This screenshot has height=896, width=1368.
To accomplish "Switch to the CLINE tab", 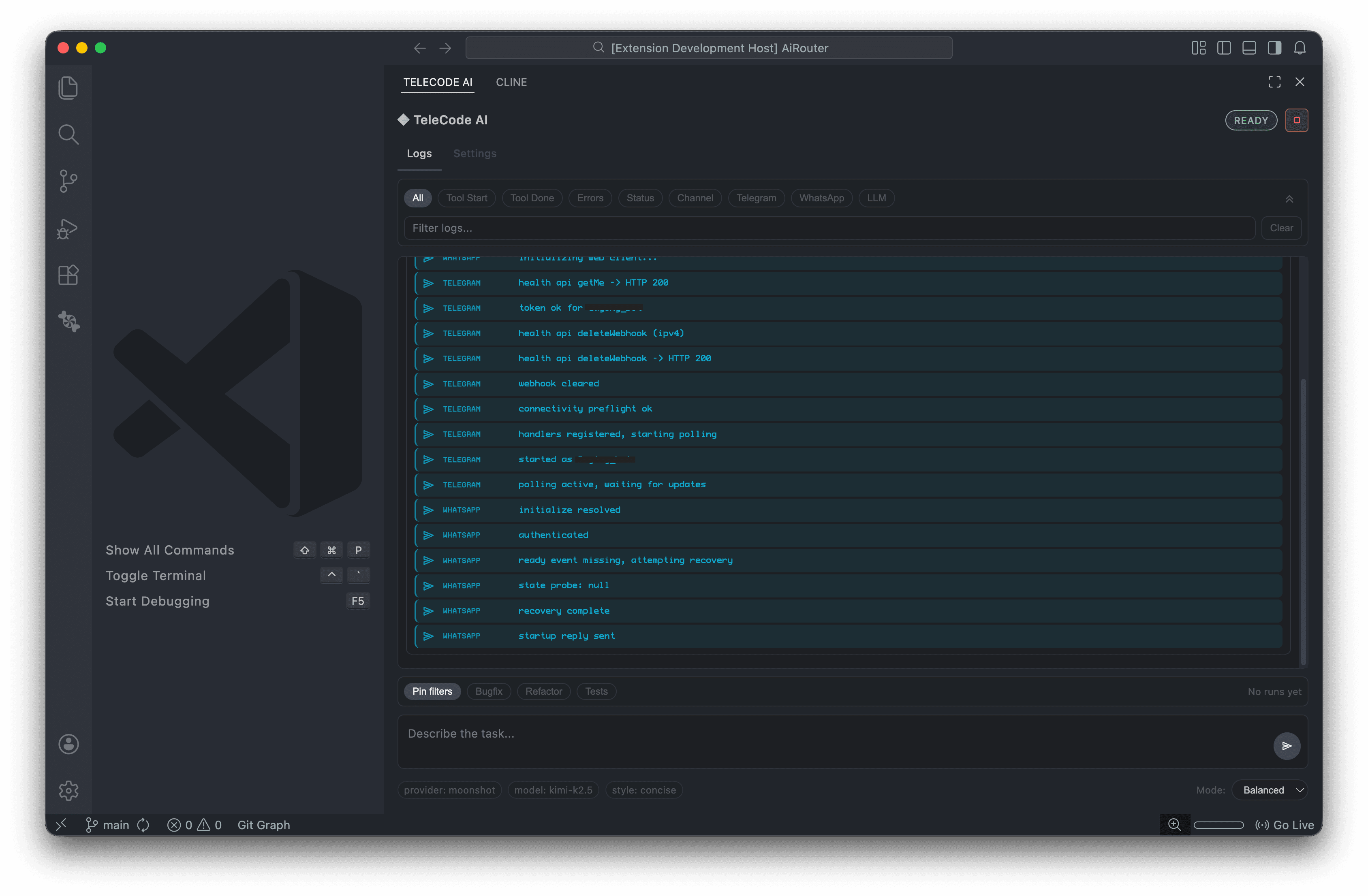I will coord(511,81).
